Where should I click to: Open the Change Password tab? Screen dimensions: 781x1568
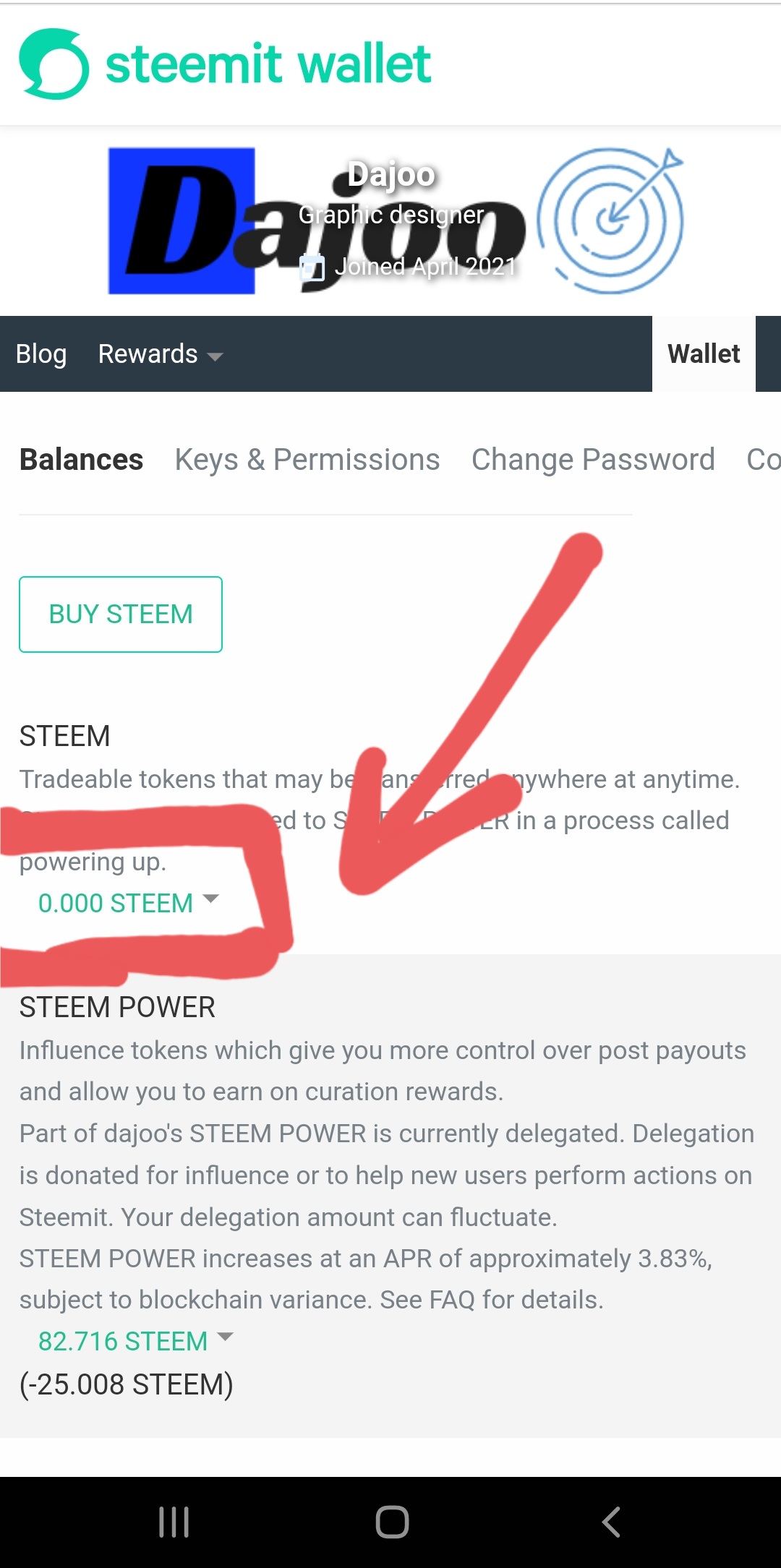[x=593, y=460]
